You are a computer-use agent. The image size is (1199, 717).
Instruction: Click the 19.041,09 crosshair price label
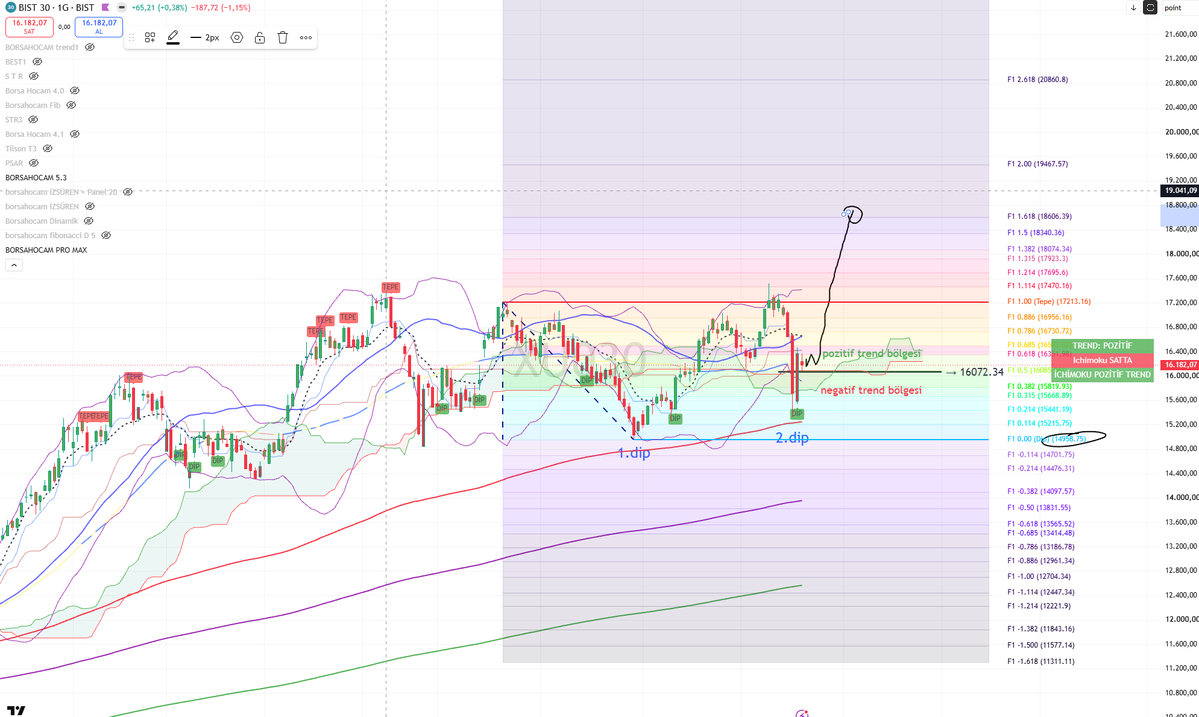point(1179,191)
